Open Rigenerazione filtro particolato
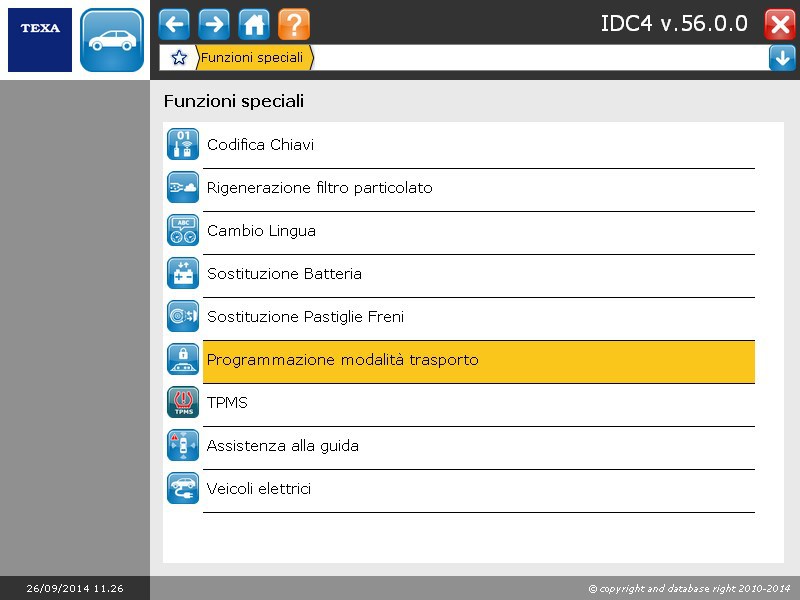 tap(479, 188)
